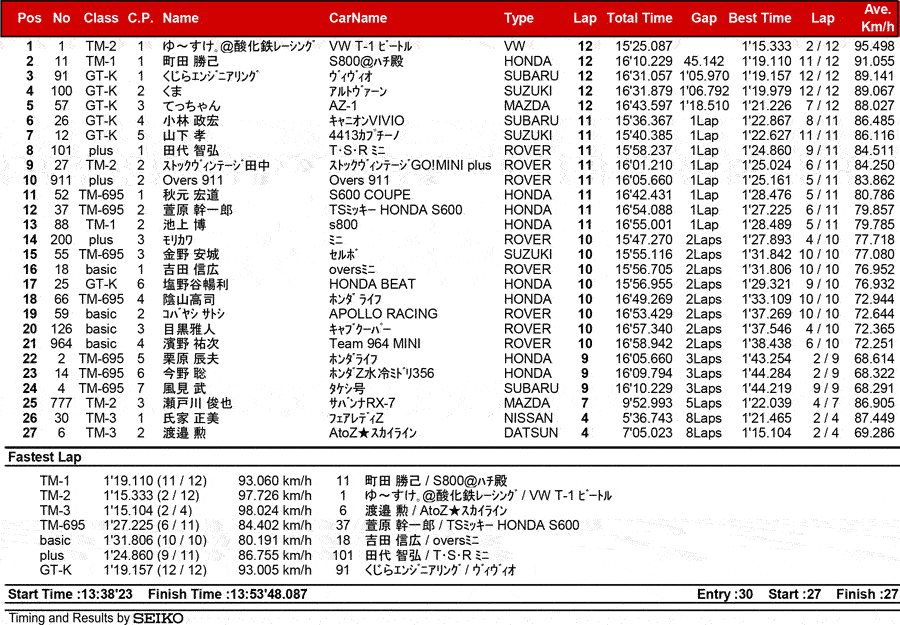900x625 pixels.
Task: Click the 'Fastest Lap' section heading
Action: point(45,457)
